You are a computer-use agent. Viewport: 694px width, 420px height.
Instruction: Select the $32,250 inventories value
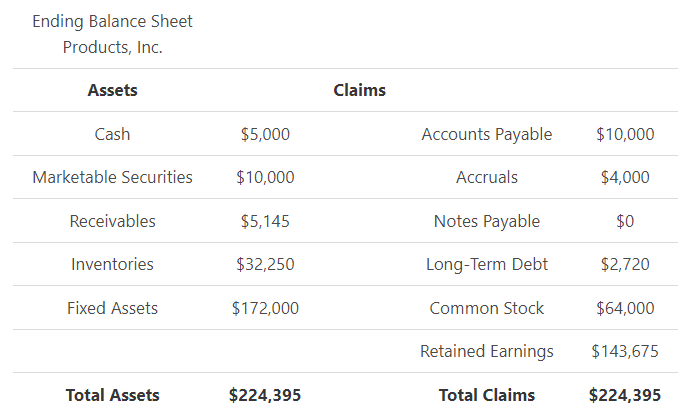pyautogui.click(x=265, y=264)
